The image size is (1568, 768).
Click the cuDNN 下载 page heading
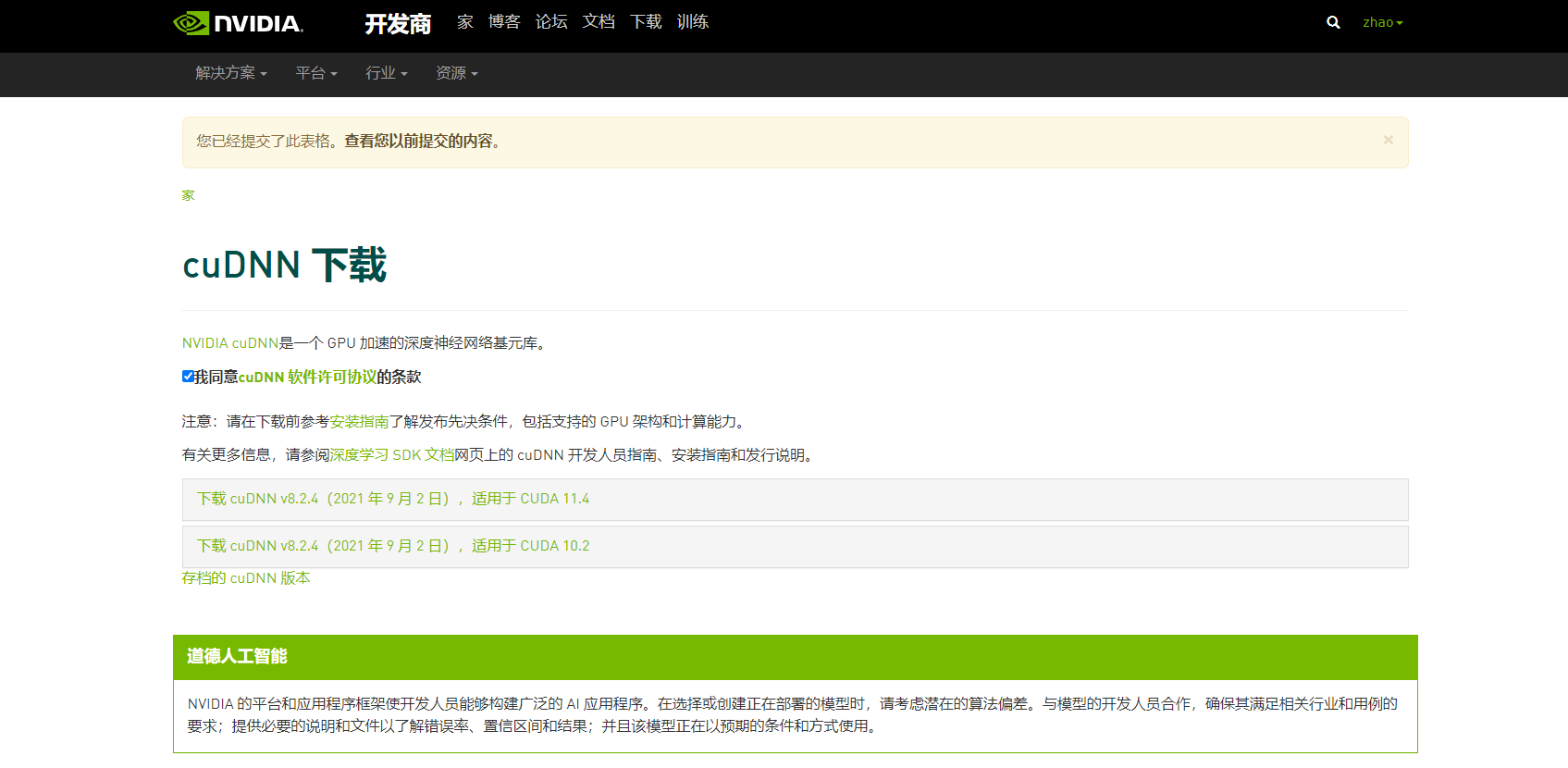[285, 266]
